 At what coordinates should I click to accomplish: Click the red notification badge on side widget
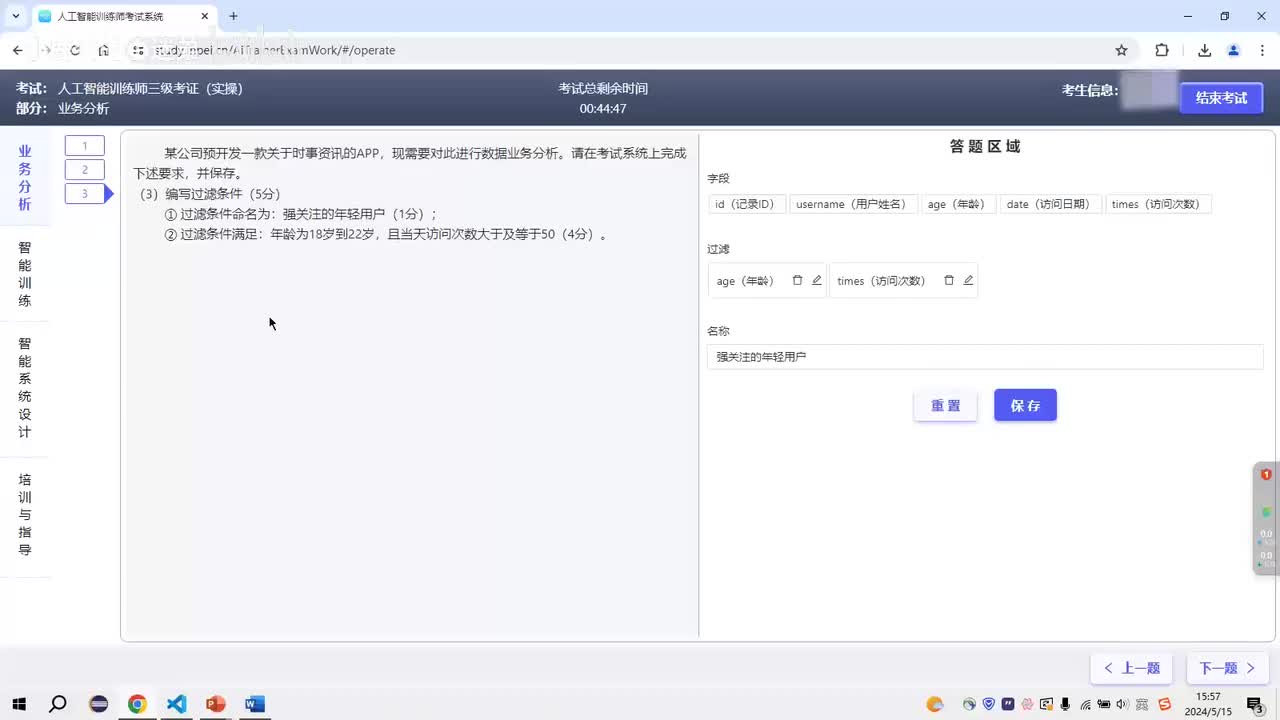coord(1266,474)
